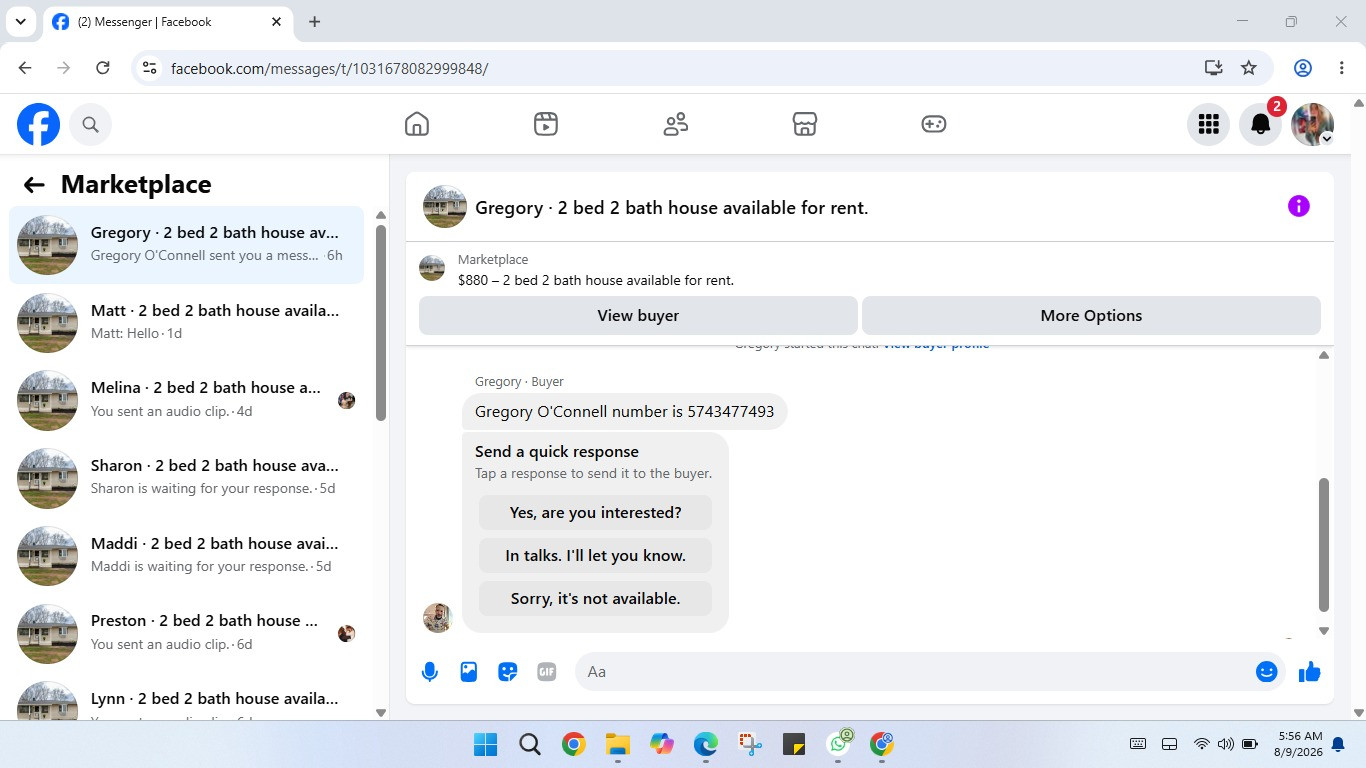Open Lynn conversation in the list
Screen dimensions: 1366x768
pos(187,698)
